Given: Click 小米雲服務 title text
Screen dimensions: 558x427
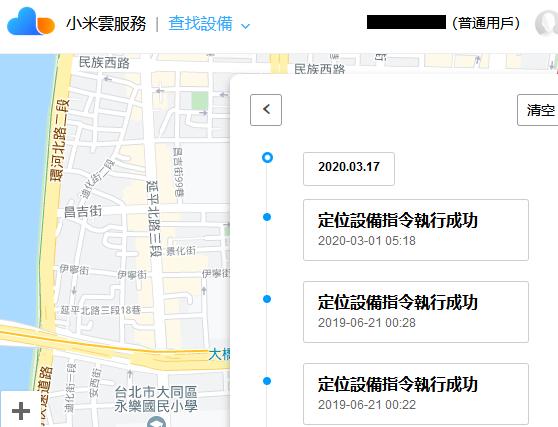Looking at the screenshot, I should click(x=106, y=24).
